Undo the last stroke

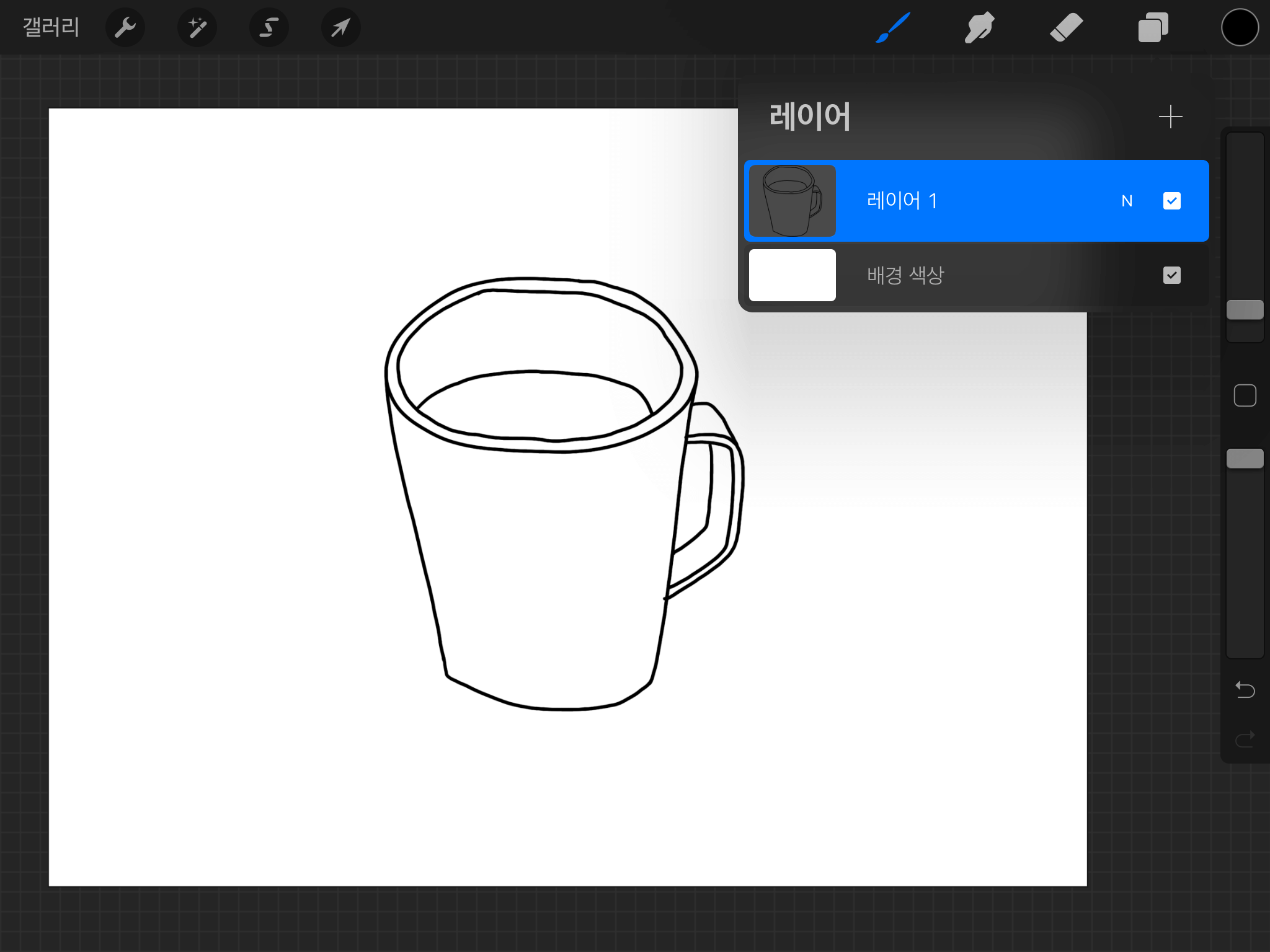[x=1245, y=689]
